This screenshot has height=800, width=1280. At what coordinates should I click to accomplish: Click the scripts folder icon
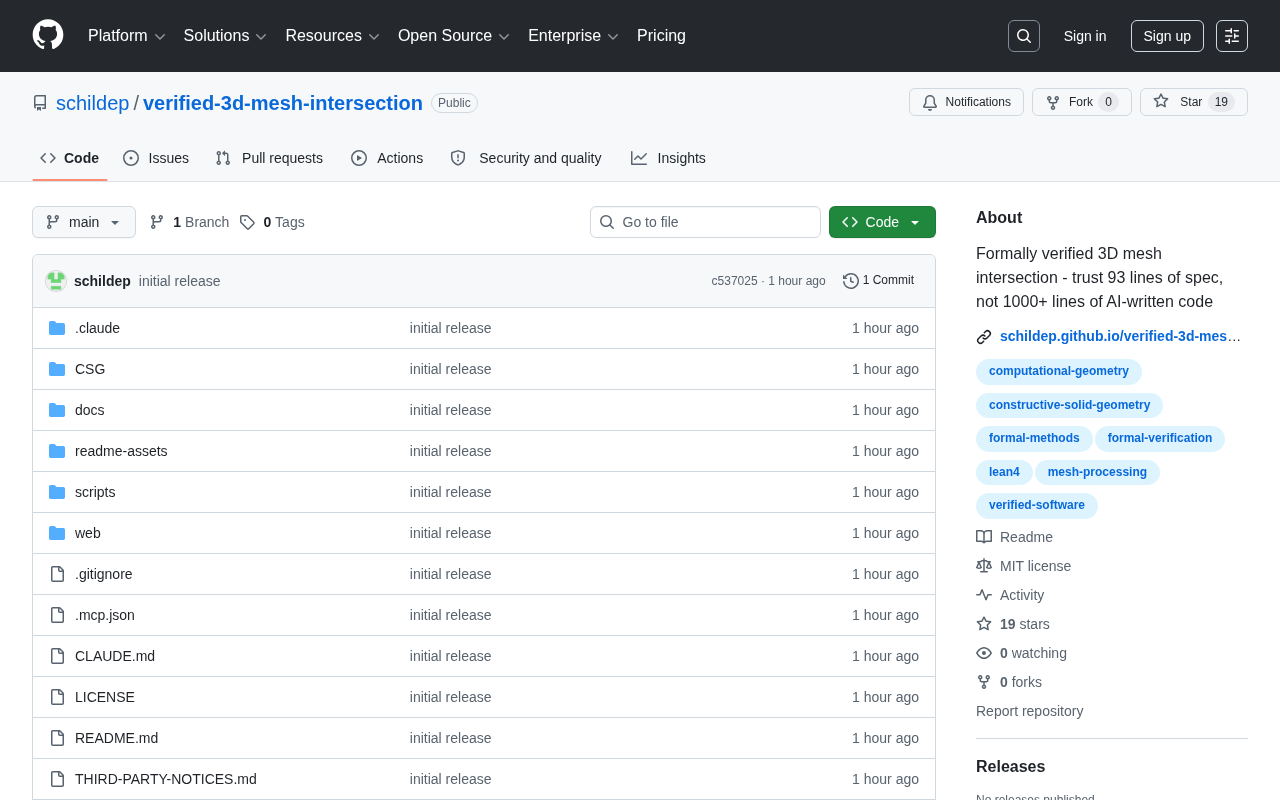[57, 492]
